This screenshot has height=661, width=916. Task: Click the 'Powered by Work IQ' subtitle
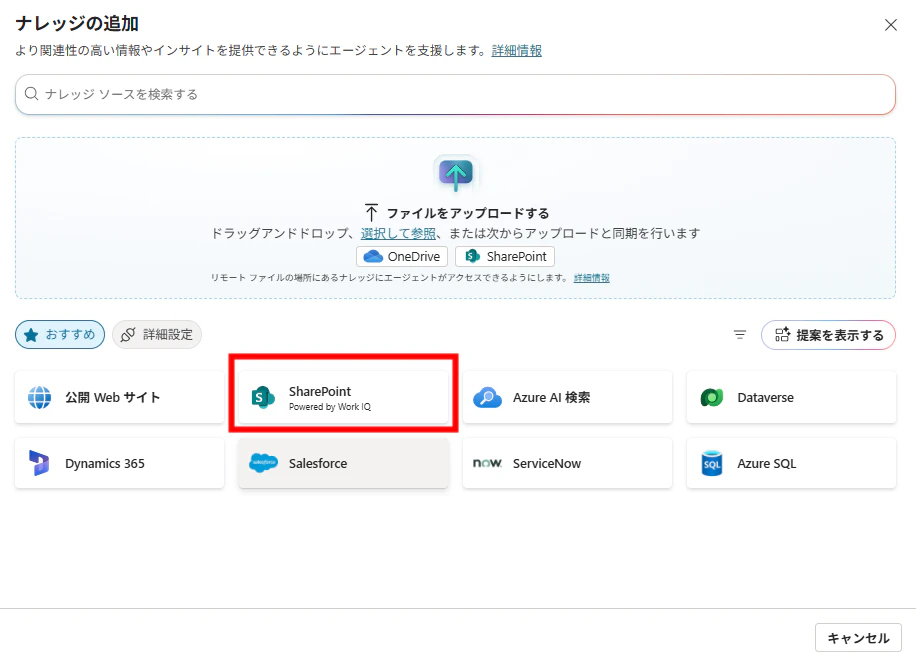click(x=329, y=407)
